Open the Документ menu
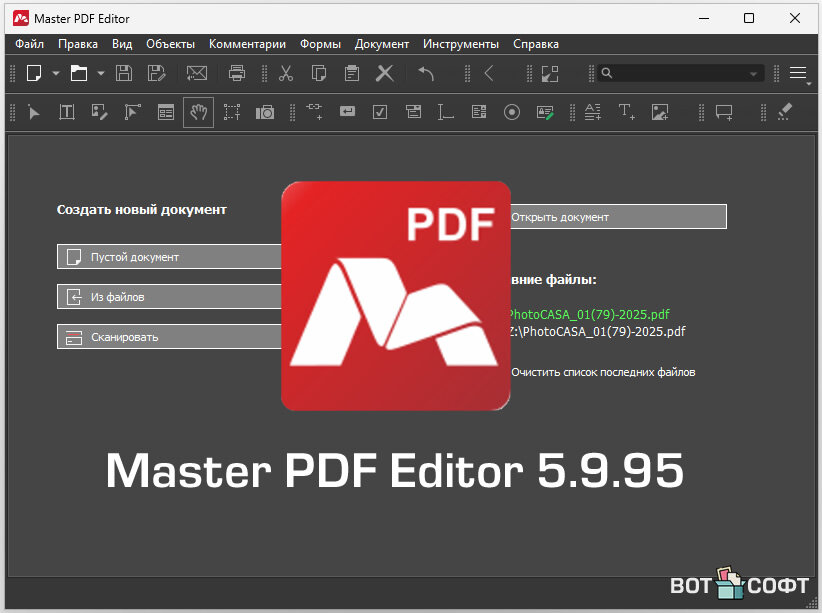The width and height of the screenshot is (822, 613). [x=382, y=44]
